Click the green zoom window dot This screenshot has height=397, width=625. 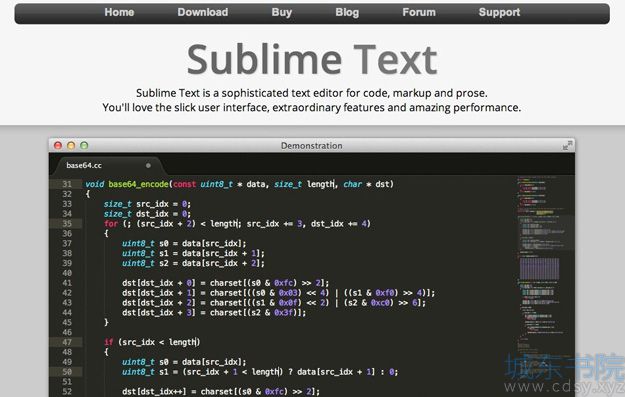[x=84, y=145]
